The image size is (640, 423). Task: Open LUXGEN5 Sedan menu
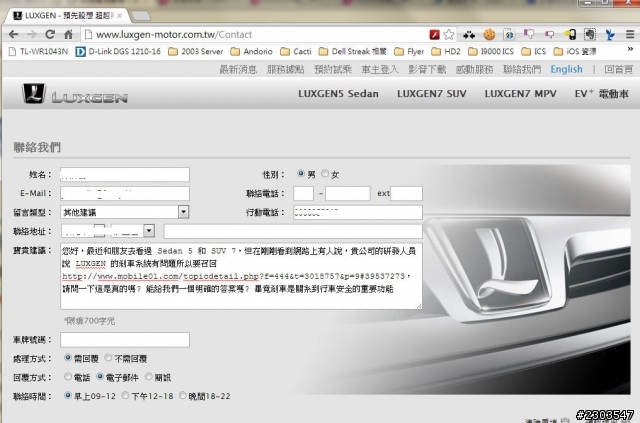(338, 94)
